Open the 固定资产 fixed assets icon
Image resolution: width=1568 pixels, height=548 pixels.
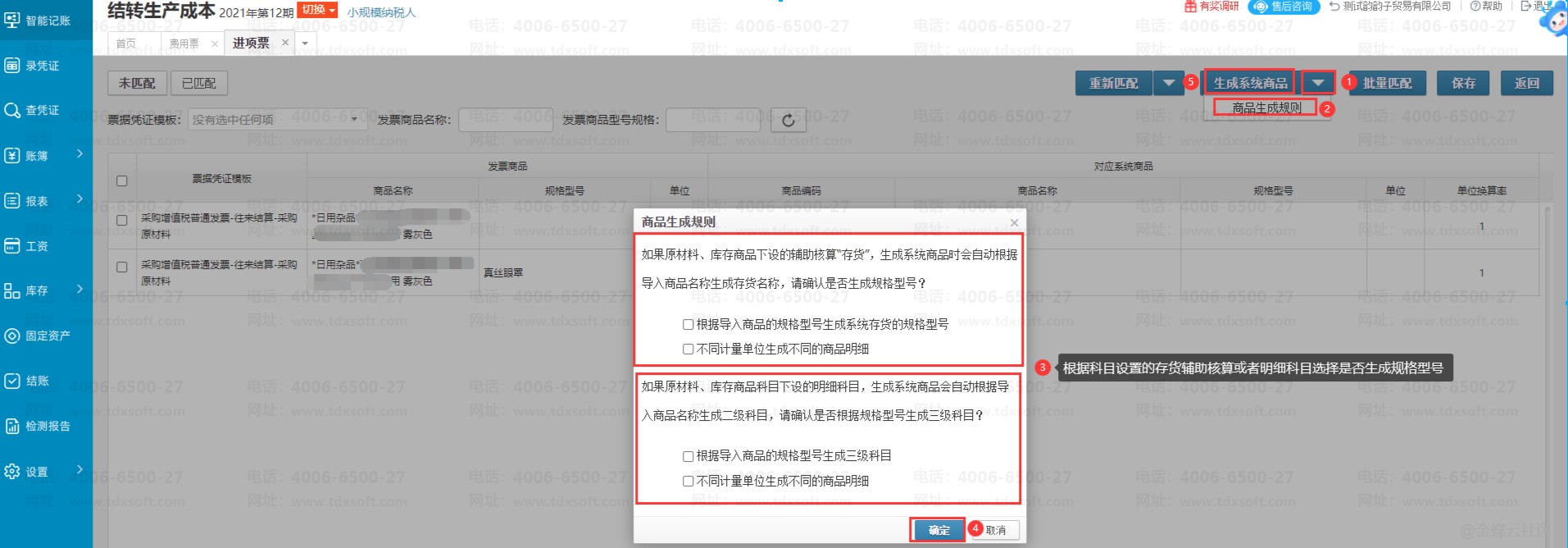point(12,336)
